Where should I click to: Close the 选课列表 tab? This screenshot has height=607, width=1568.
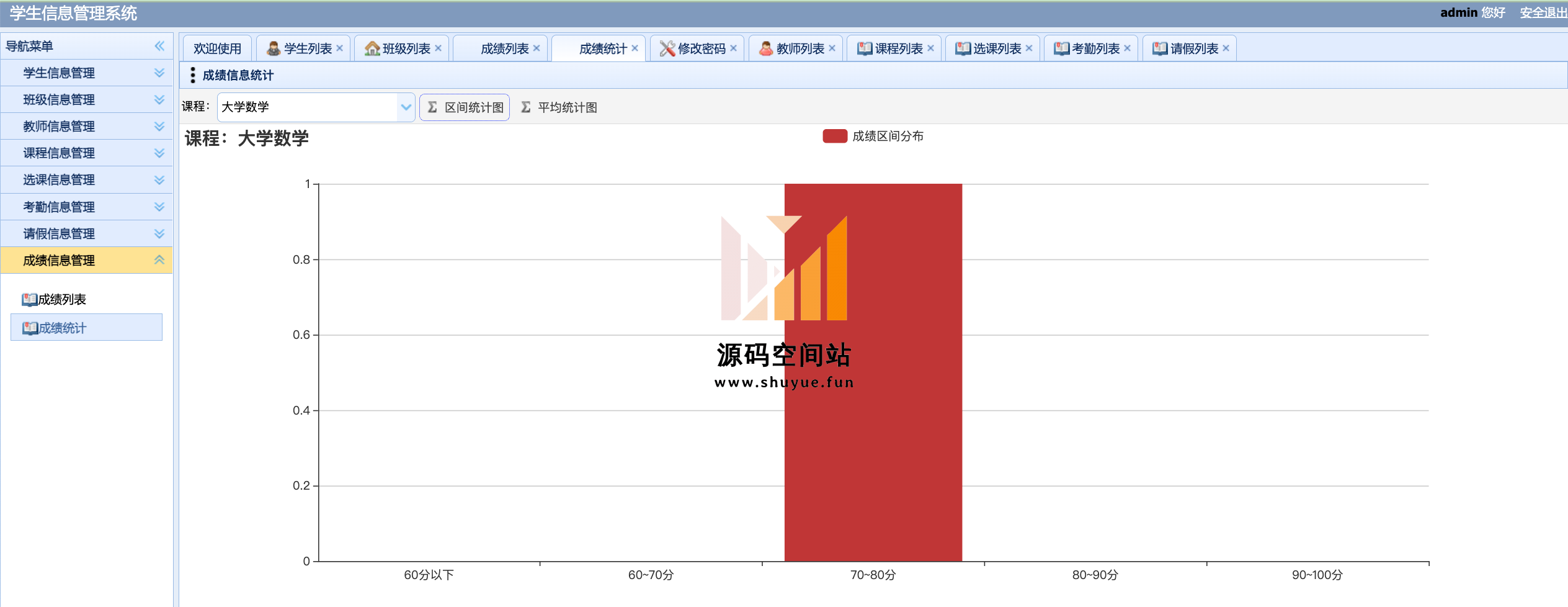(1029, 48)
